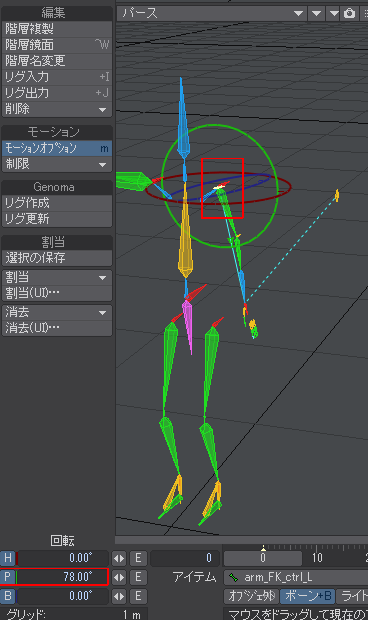This screenshot has width=368, height=620.
Task: Click the グリッド: label
Action: (x=26, y=614)
